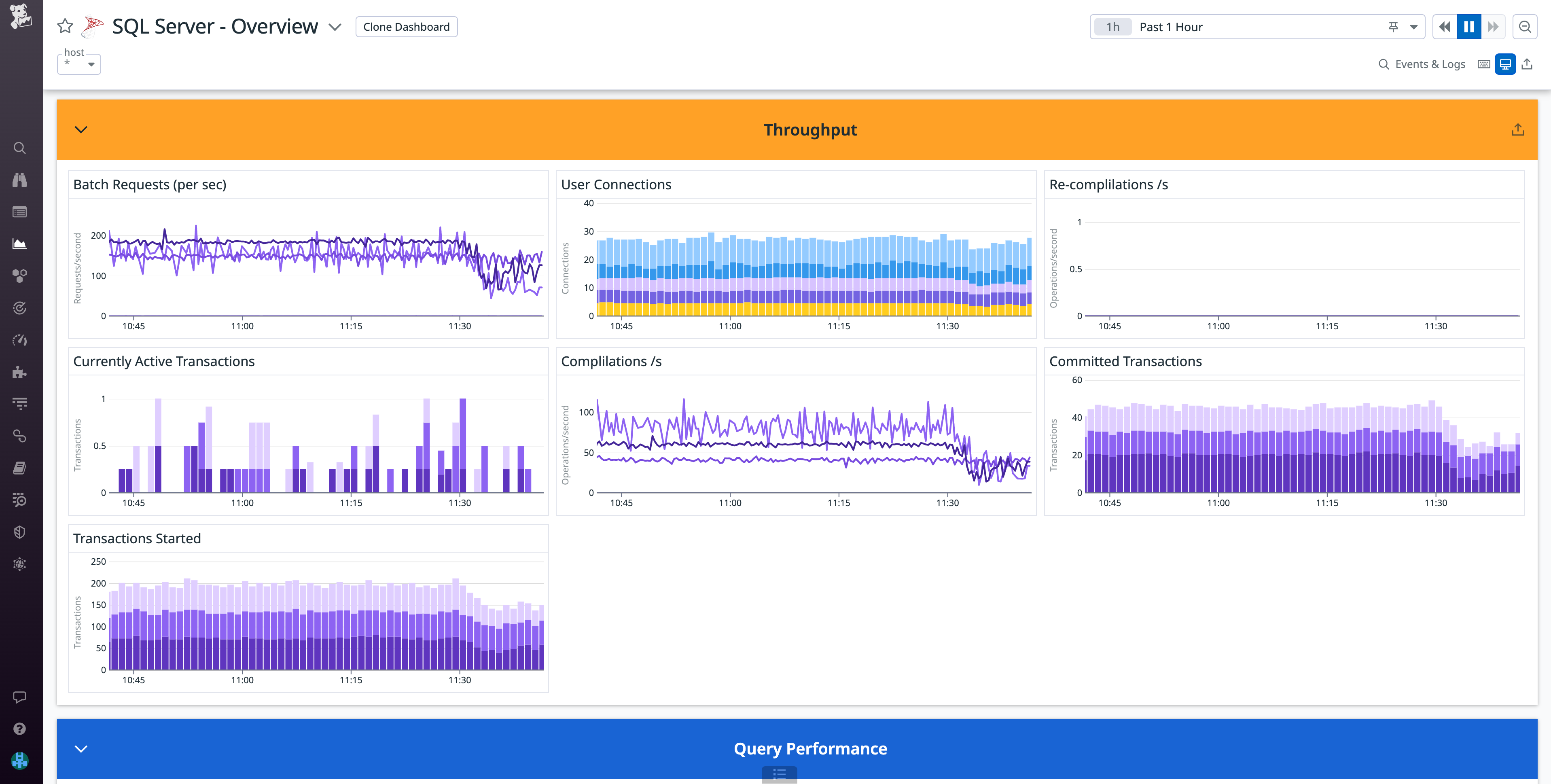This screenshot has height=784, width=1551.
Task: Open the host filter dropdown
Action: [79, 64]
